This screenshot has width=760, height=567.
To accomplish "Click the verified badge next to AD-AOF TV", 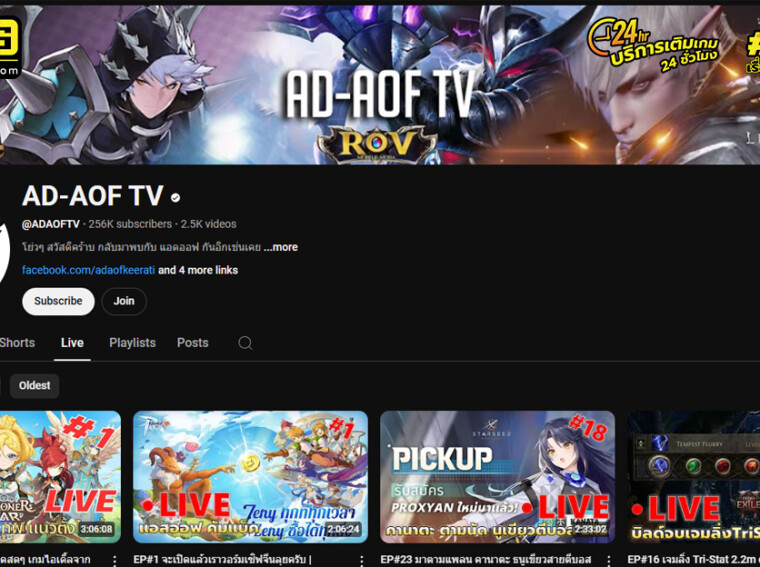I will coord(176,198).
